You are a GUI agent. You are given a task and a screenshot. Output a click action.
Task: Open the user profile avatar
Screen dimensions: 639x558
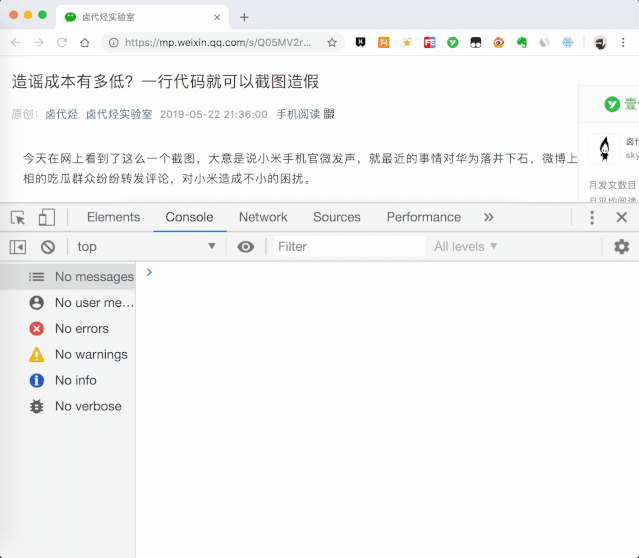(x=600, y=42)
